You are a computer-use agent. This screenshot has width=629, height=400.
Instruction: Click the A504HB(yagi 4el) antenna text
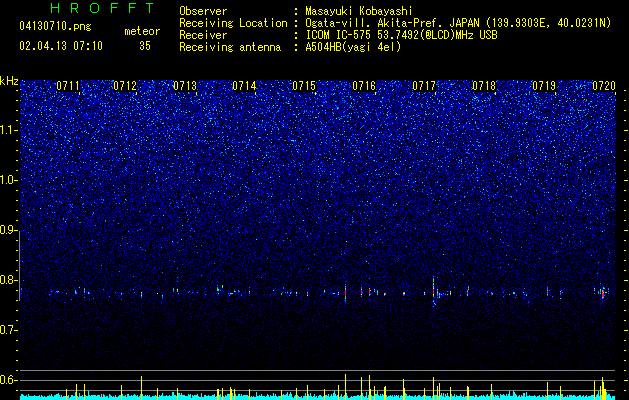pos(353,47)
